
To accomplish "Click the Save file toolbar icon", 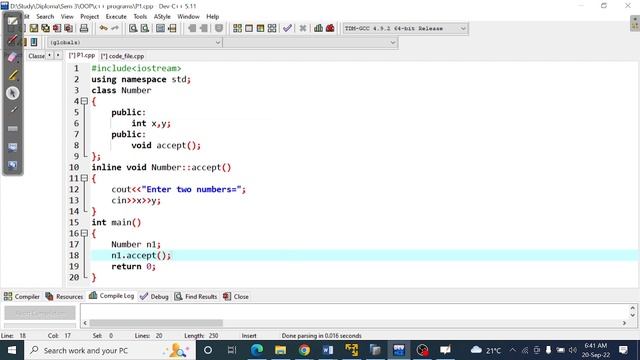I will point(34,28).
